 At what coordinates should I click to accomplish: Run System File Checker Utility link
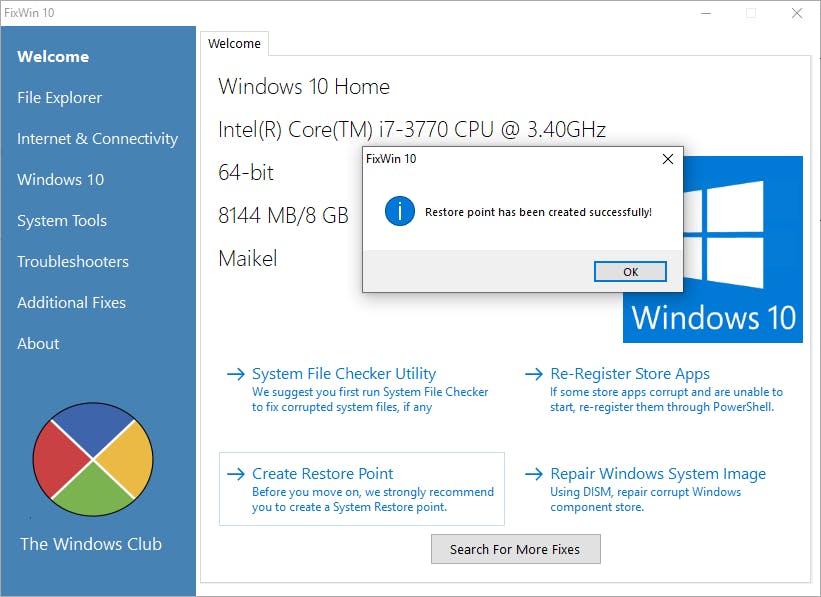(344, 374)
